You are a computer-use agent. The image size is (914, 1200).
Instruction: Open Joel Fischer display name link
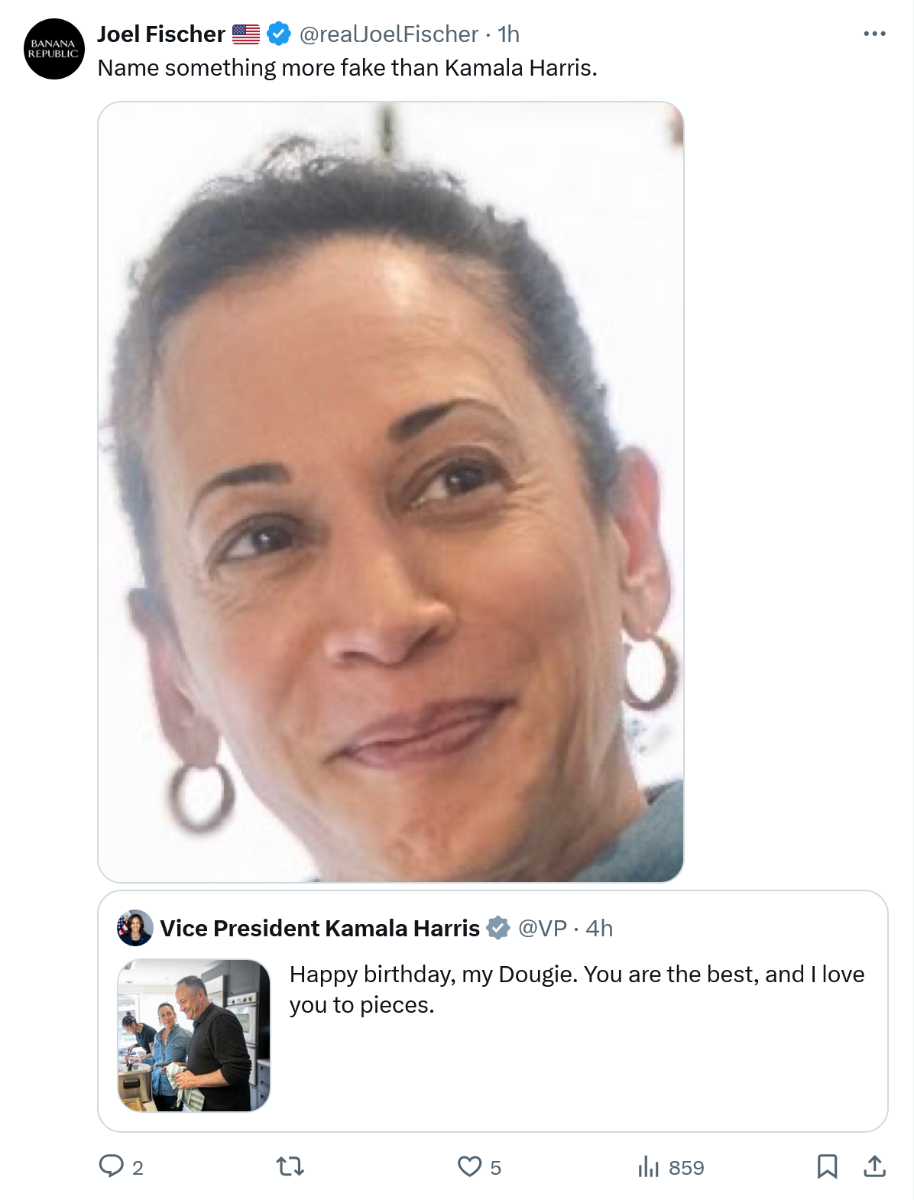click(x=160, y=34)
